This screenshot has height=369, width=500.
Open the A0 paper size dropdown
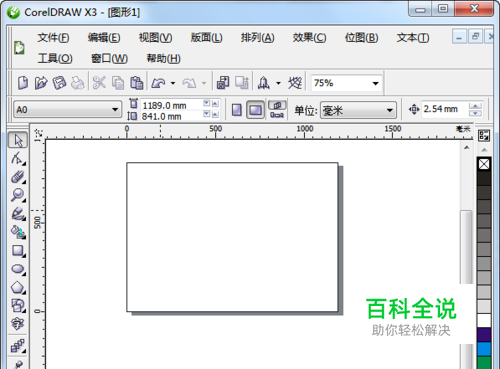[115, 110]
